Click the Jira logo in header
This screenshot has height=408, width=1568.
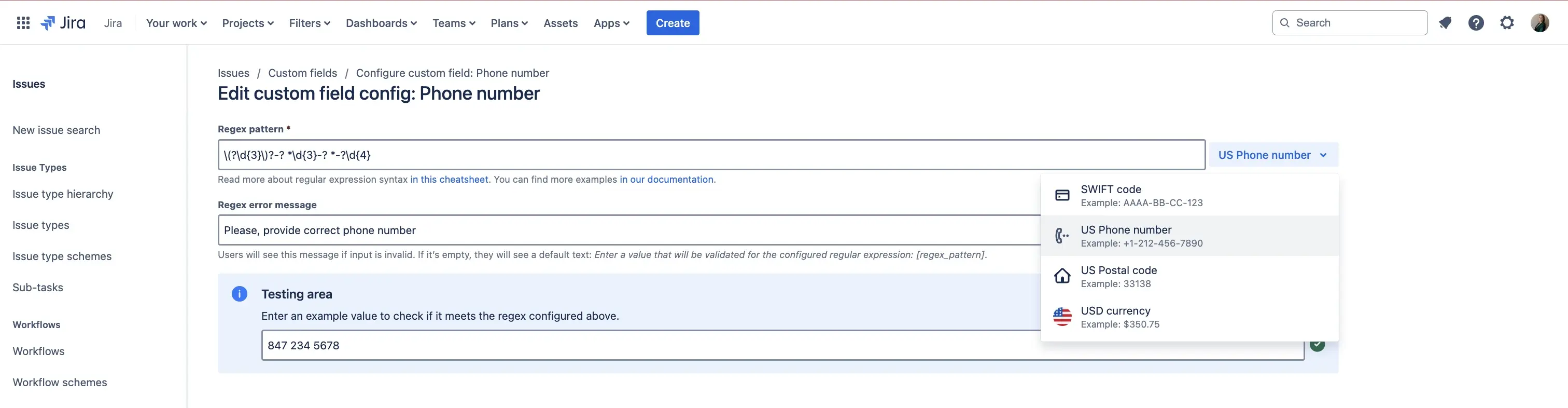tap(63, 23)
